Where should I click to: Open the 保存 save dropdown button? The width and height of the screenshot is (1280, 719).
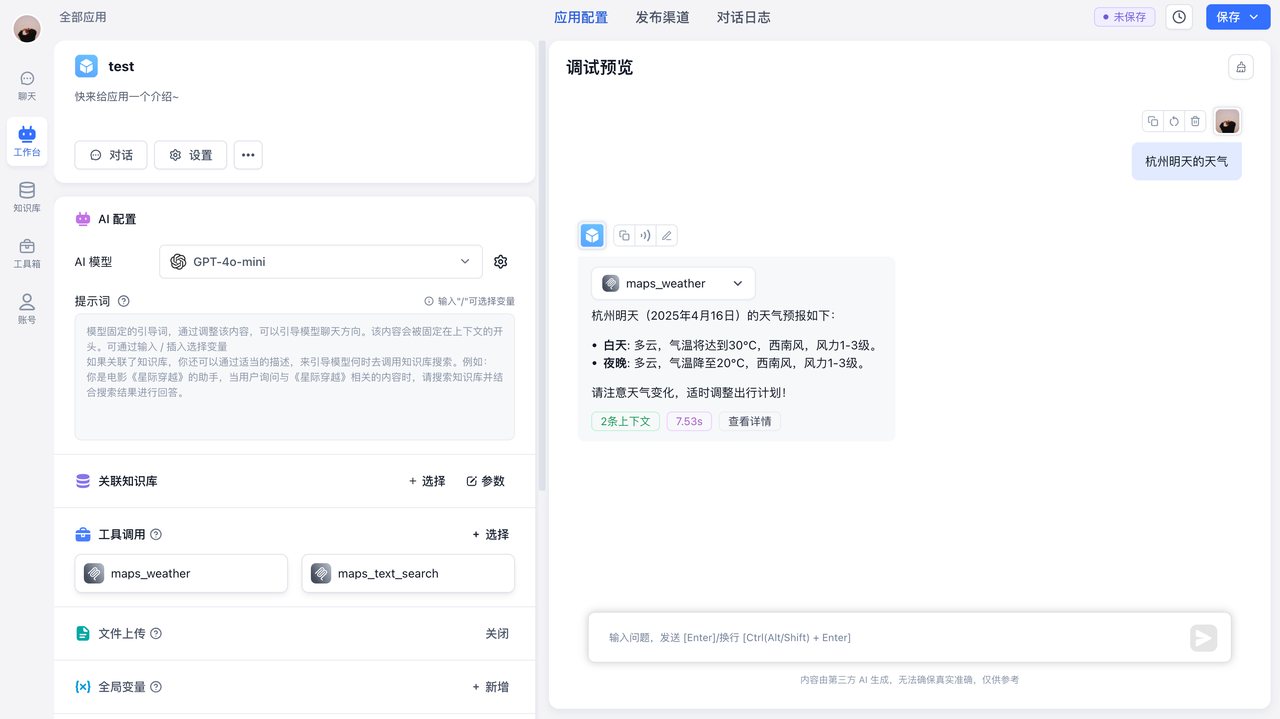[x=1238, y=17]
